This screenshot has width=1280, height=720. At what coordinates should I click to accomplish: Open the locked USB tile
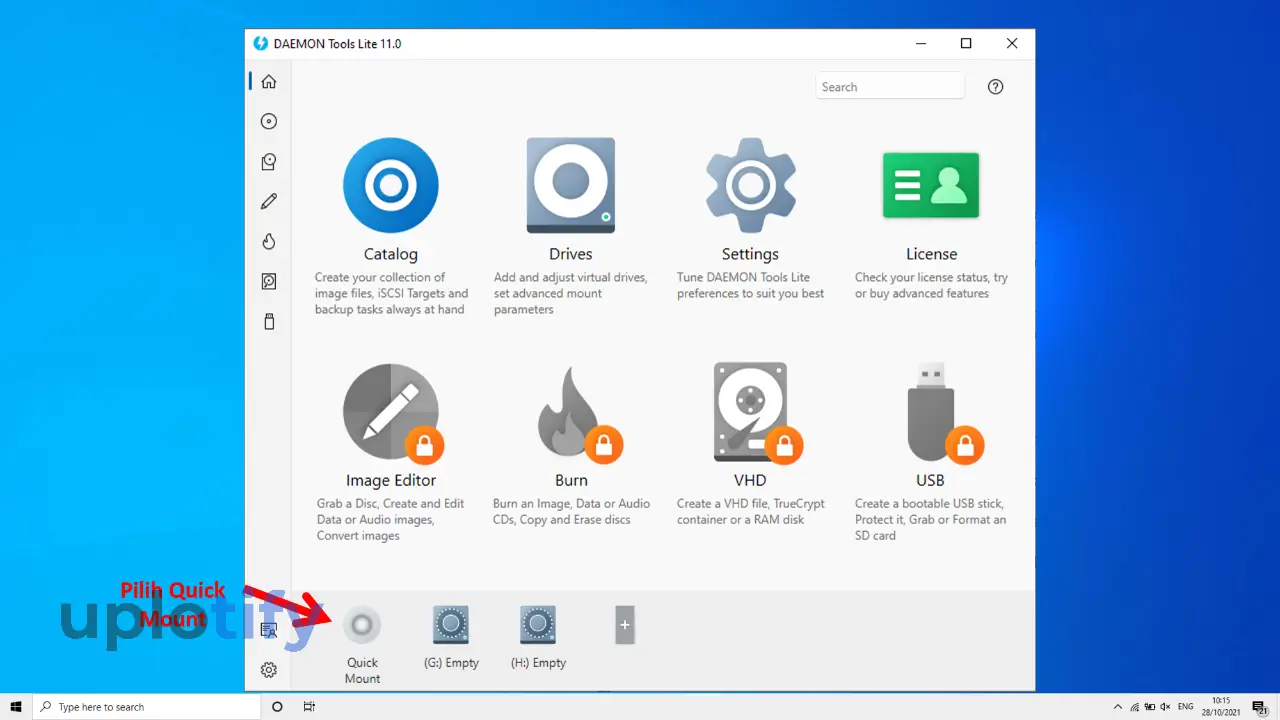tap(943, 412)
